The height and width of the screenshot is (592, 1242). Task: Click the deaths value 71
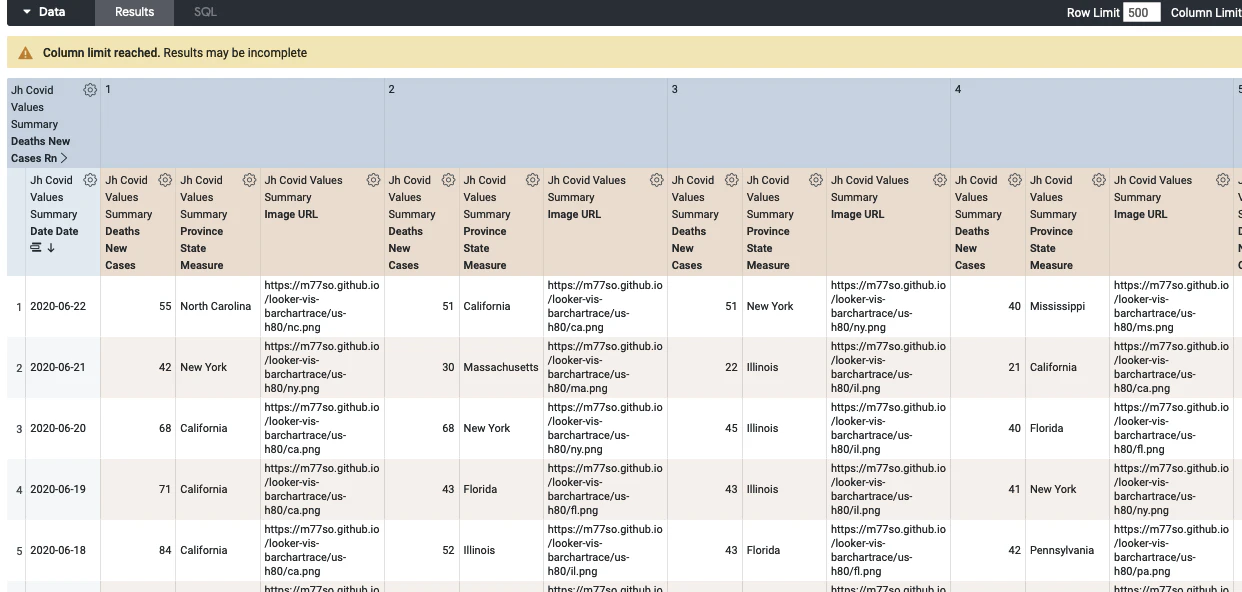(x=165, y=489)
